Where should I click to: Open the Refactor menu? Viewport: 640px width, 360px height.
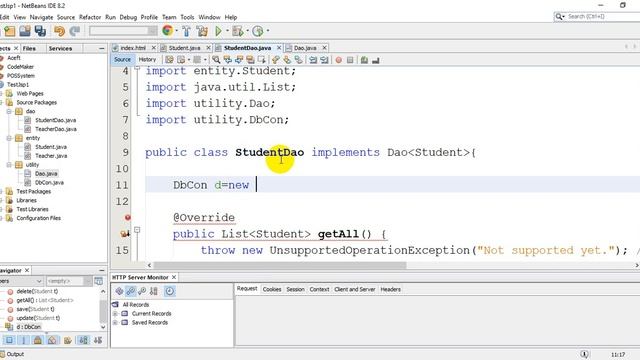click(x=90, y=17)
